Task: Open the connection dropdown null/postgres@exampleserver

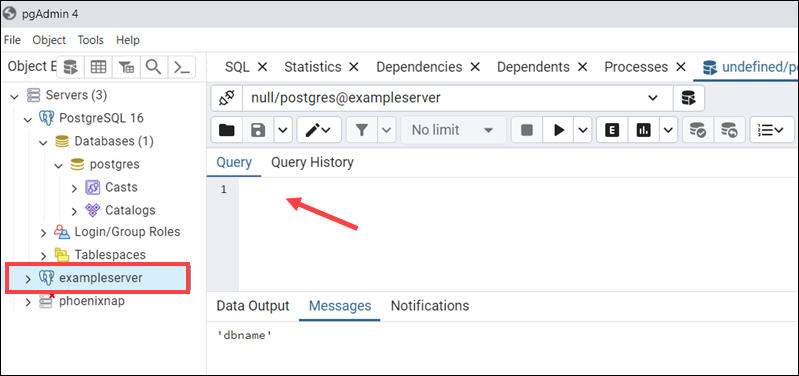Action: click(x=458, y=98)
